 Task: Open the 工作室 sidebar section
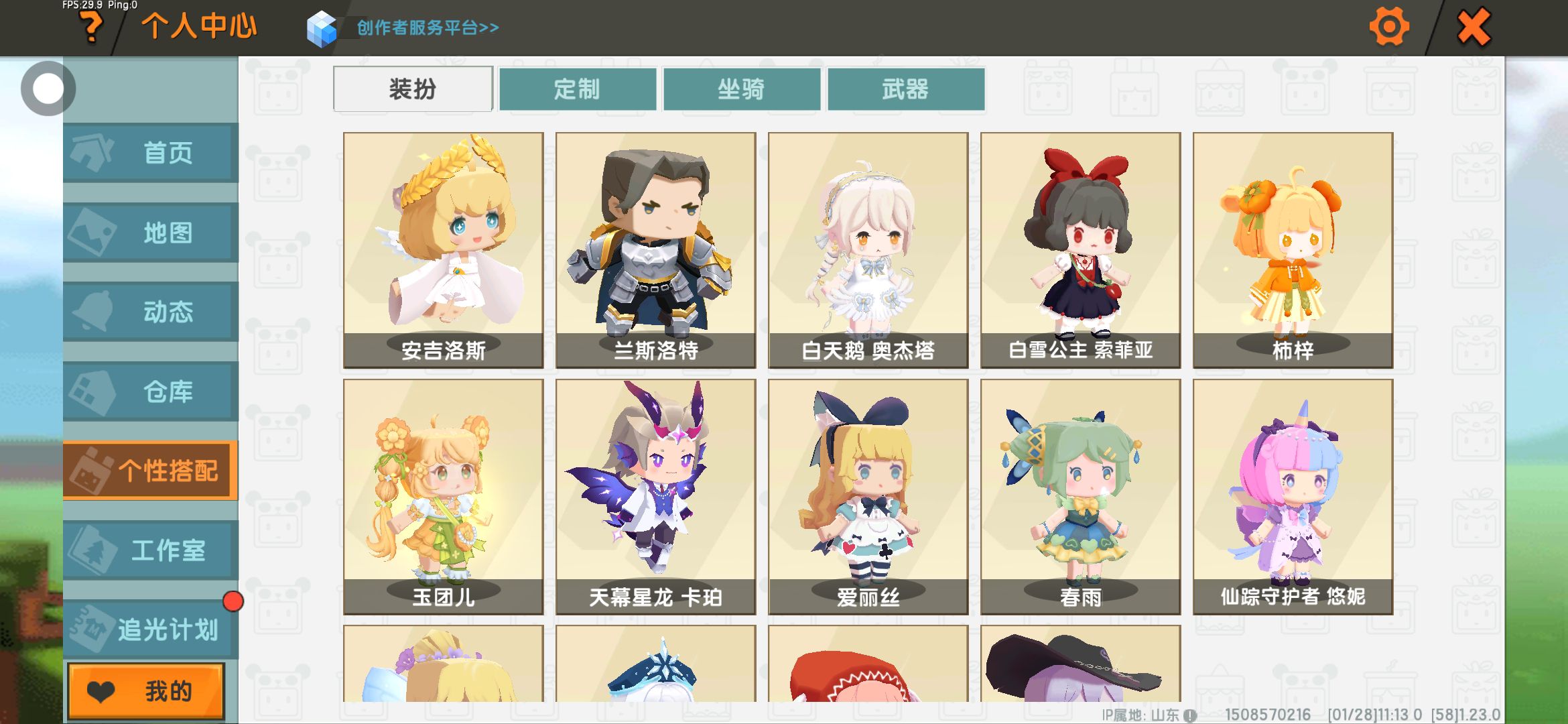(151, 550)
